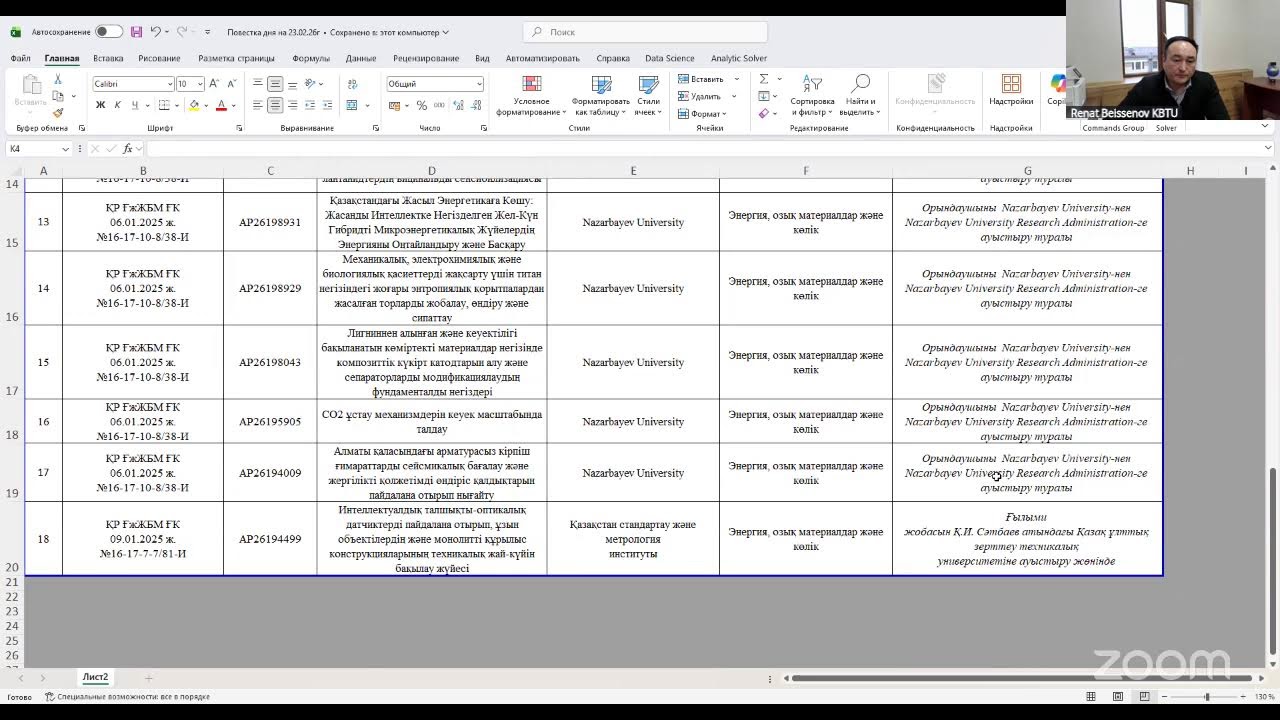Select the Лист2 sheet tab

[95, 678]
